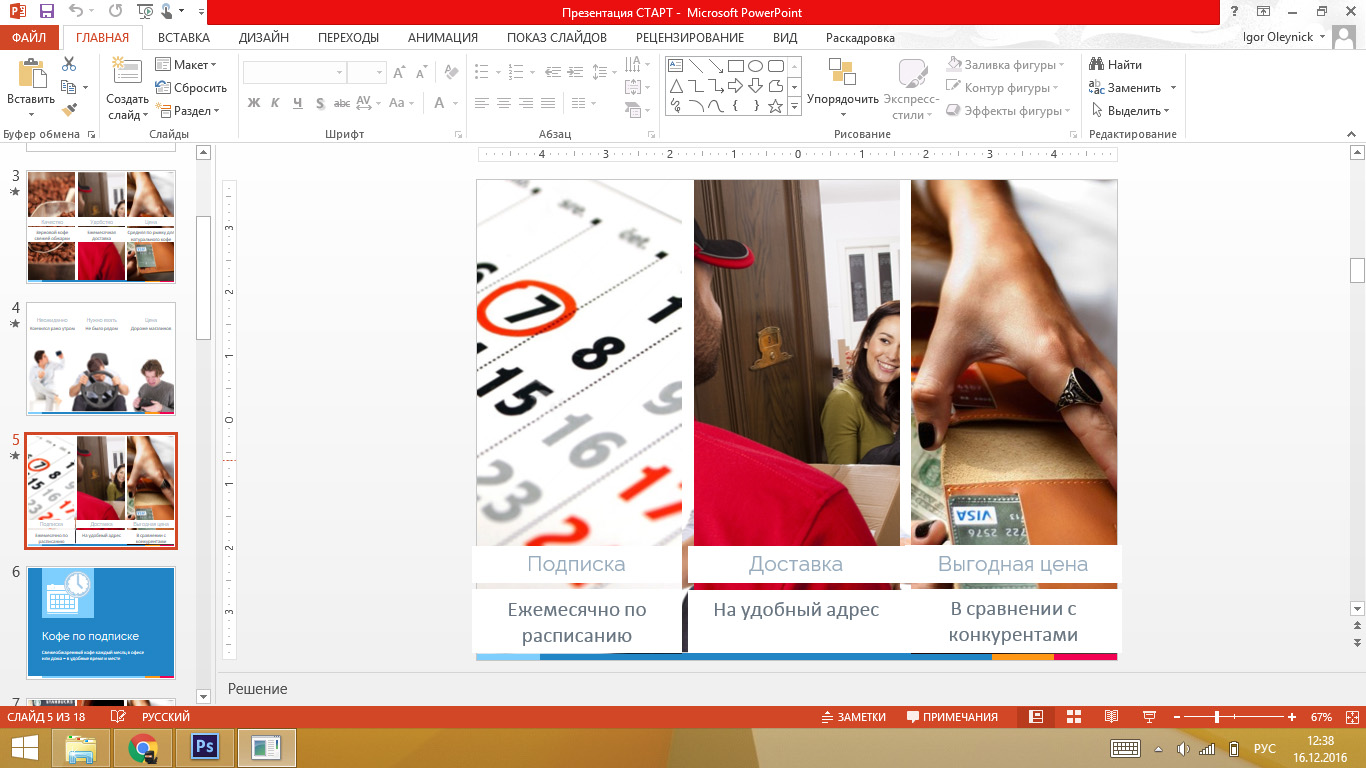Screen dimensions: 1366x768
Task: Click the Найти binoculars search tool
Action: coord(1116,65)
